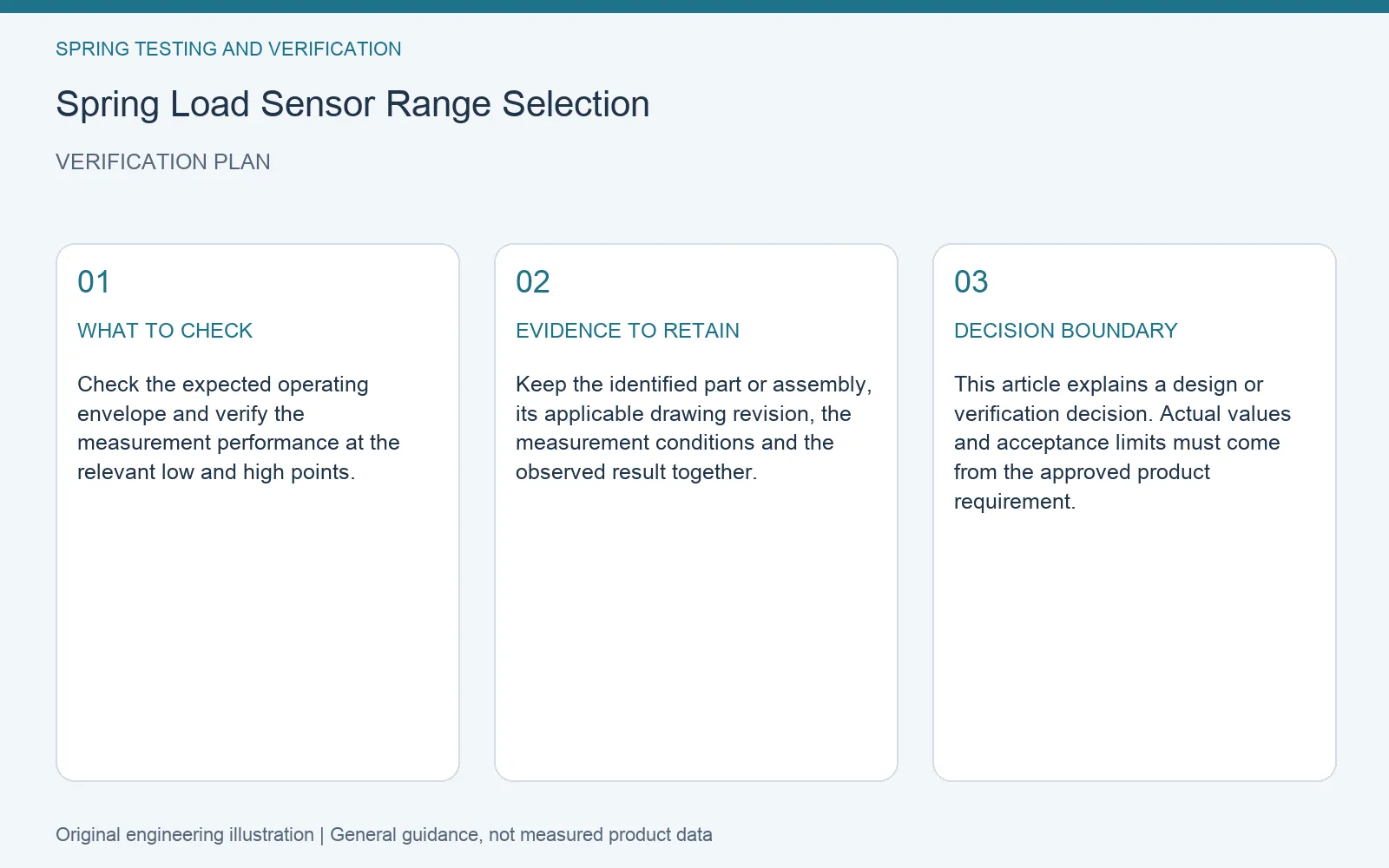1389x868 pixels.
Task: Select the "EVIDENCE TO RETAIN" card heading
Action: coord(628,331)
